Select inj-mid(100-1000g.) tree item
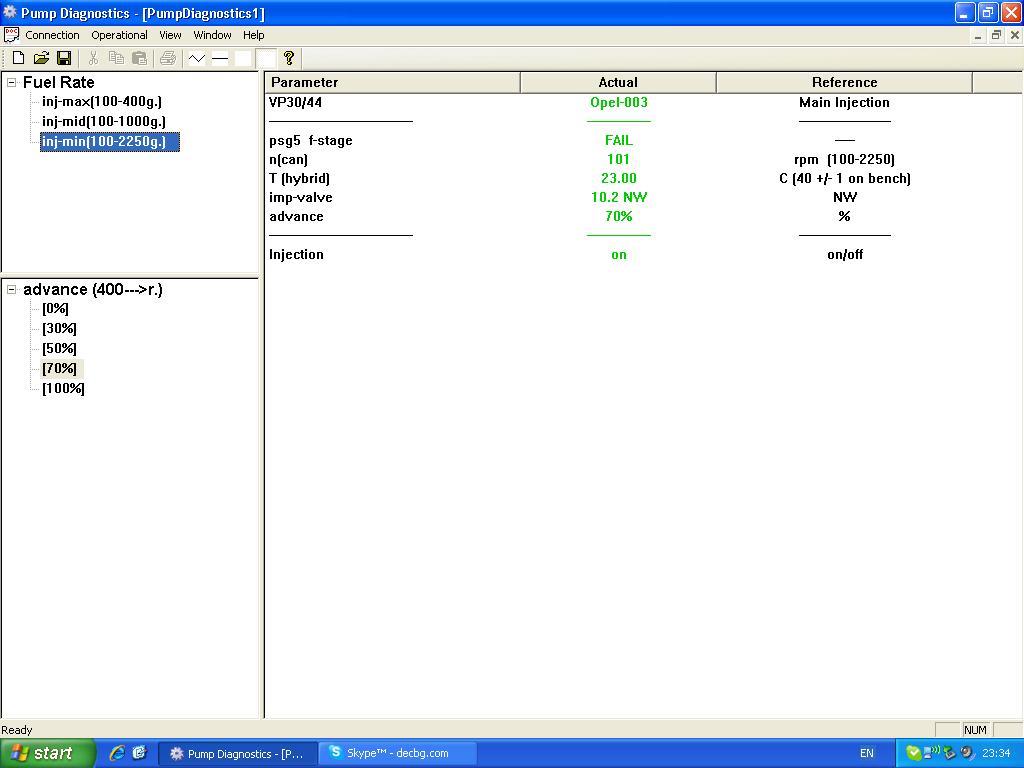This screenshot has width=1024, height=768. pyautogui.click(x=104, y=121)
